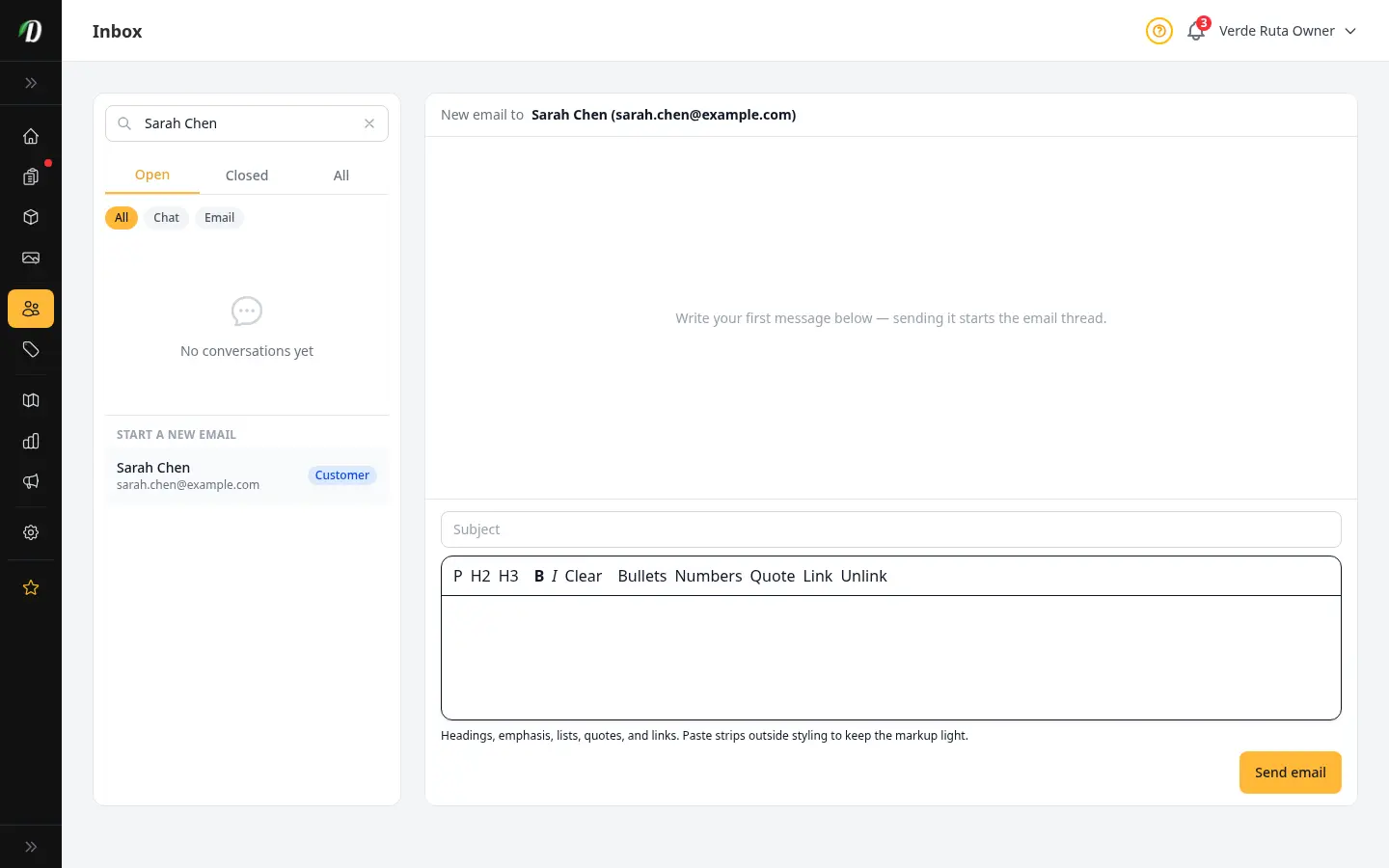Click the No conversations yet message
This screenshot has height=868, width=1389.
tap(247, 351)
